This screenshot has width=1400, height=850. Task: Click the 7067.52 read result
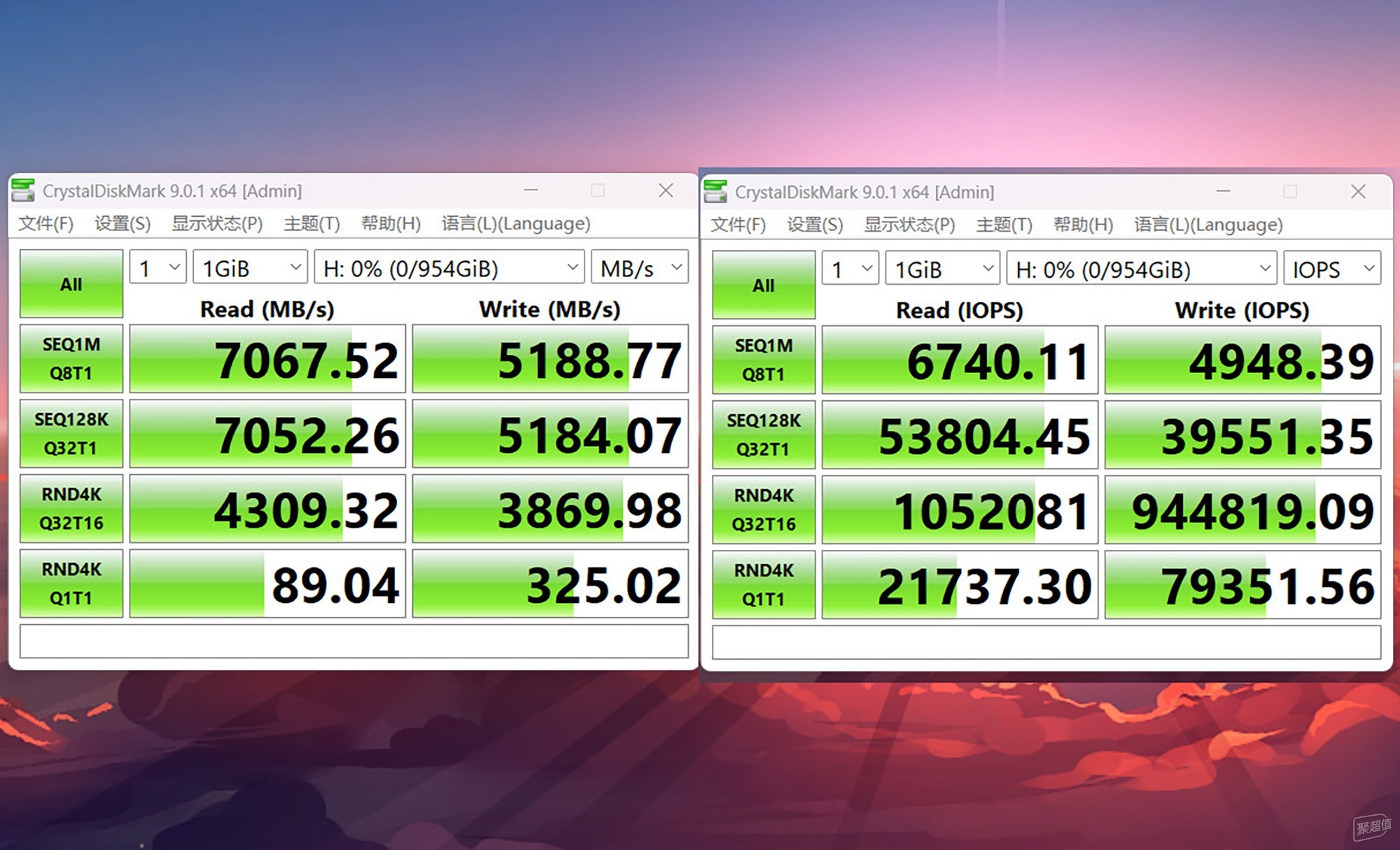pos(267,359)
